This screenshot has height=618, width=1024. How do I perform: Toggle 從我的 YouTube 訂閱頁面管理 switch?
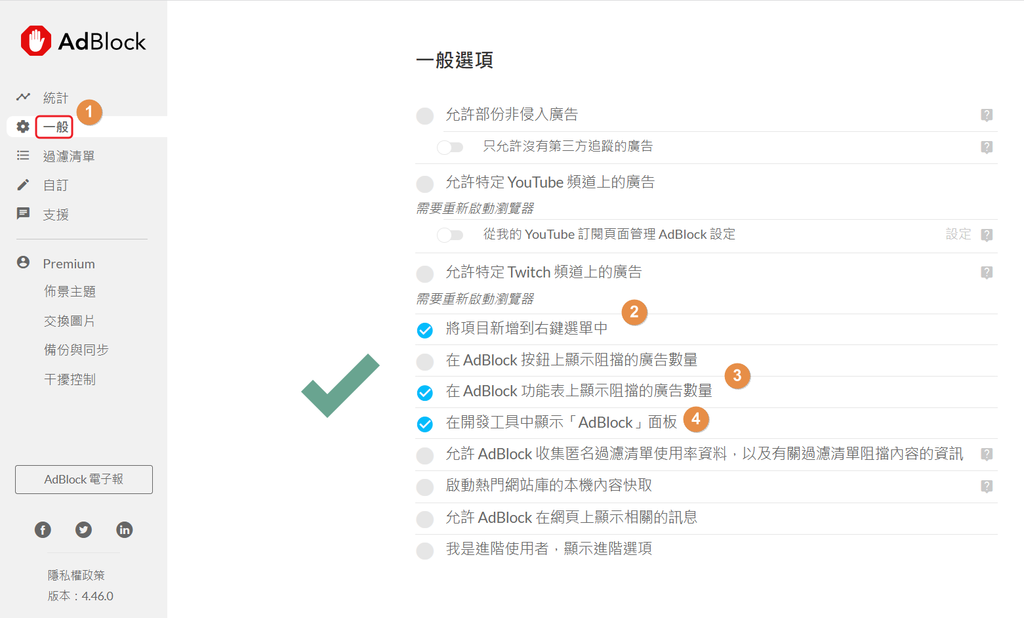[x=450, y=235]
